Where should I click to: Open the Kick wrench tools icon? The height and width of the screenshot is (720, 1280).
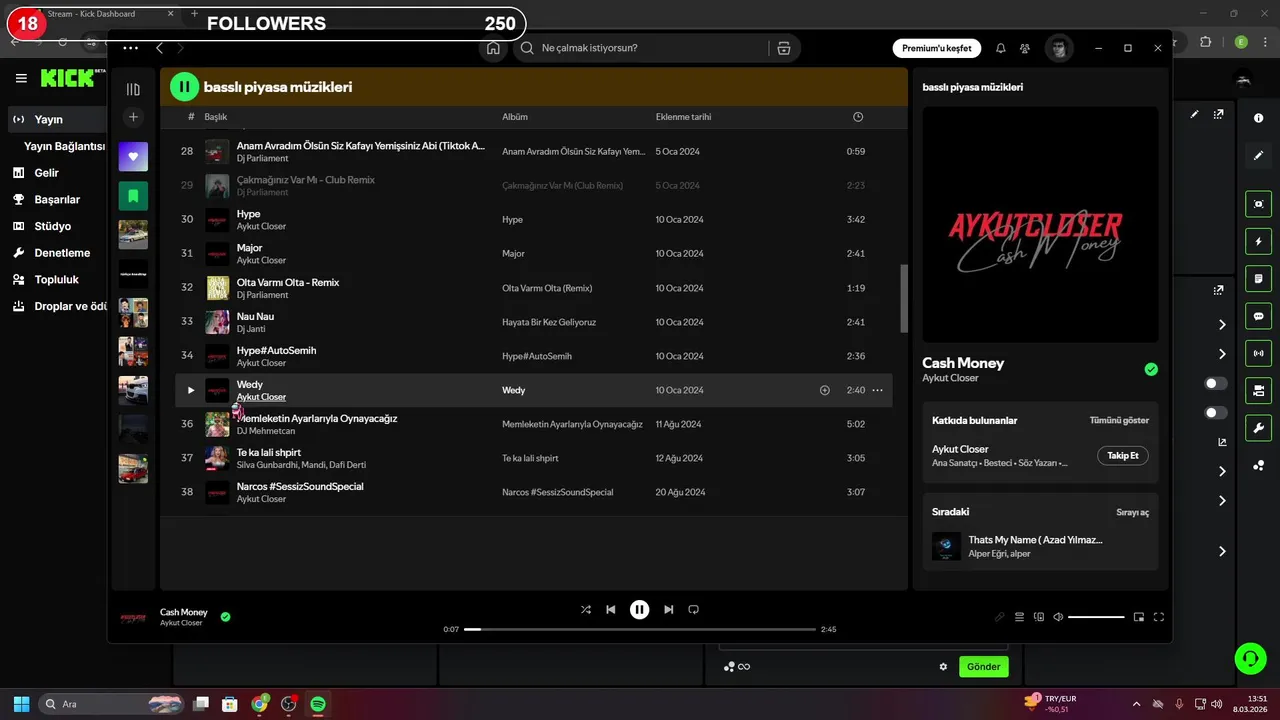point(1258,428)
